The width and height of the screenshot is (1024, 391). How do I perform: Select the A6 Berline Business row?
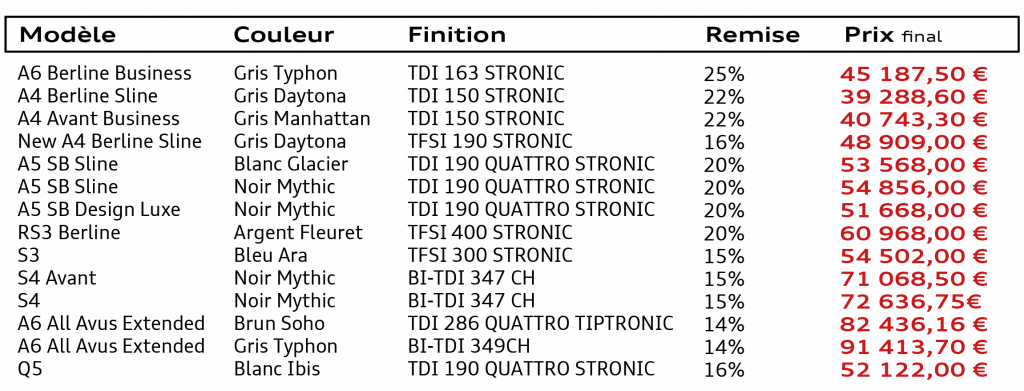(x=503, y=73)
